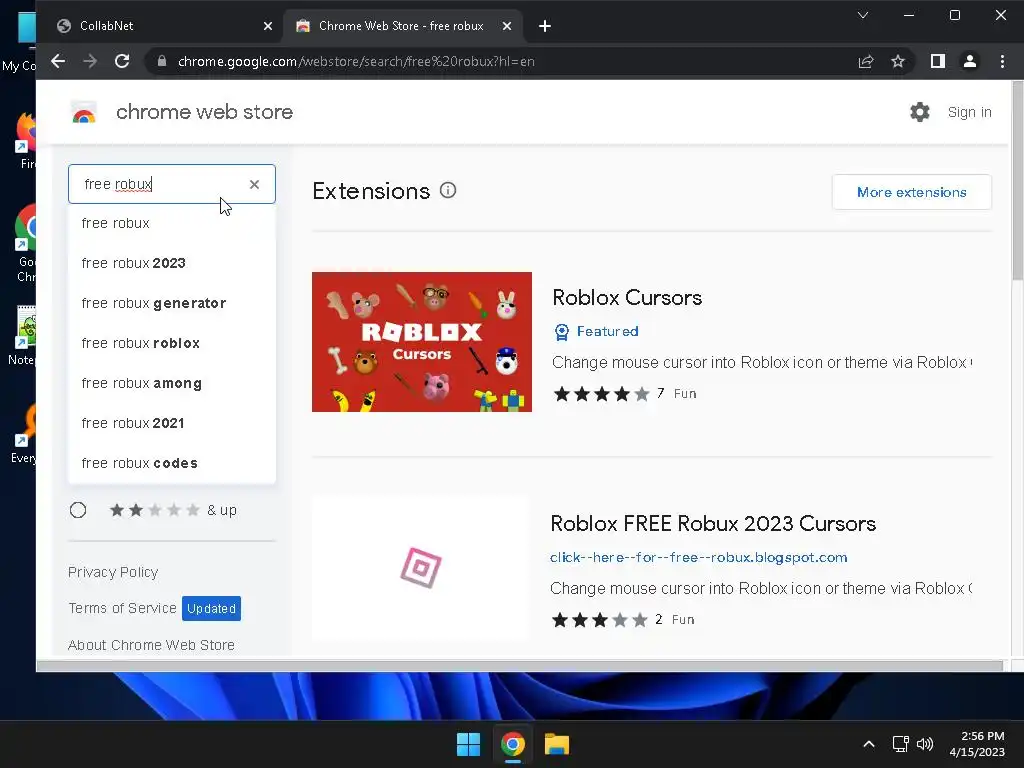Choose suggestion 'free robux 2023'

pos(172,263)
